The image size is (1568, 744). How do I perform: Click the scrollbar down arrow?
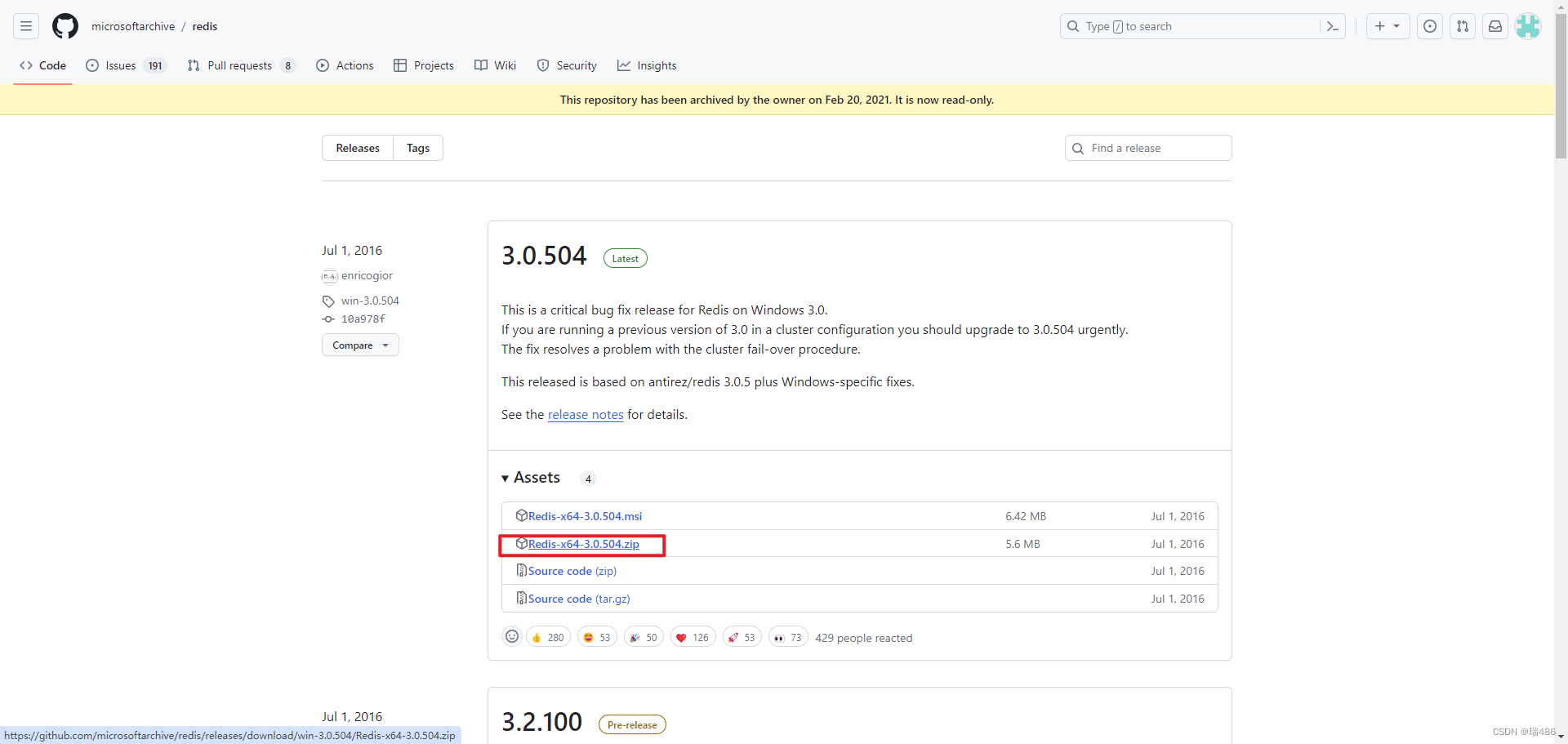click(1561, 737)
